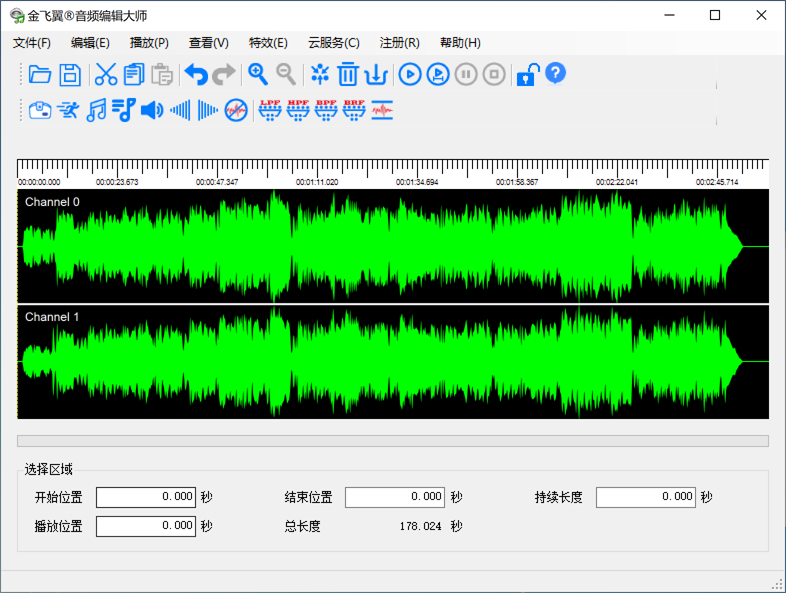Open the 文件(F) menu

[x=32, y=43]
